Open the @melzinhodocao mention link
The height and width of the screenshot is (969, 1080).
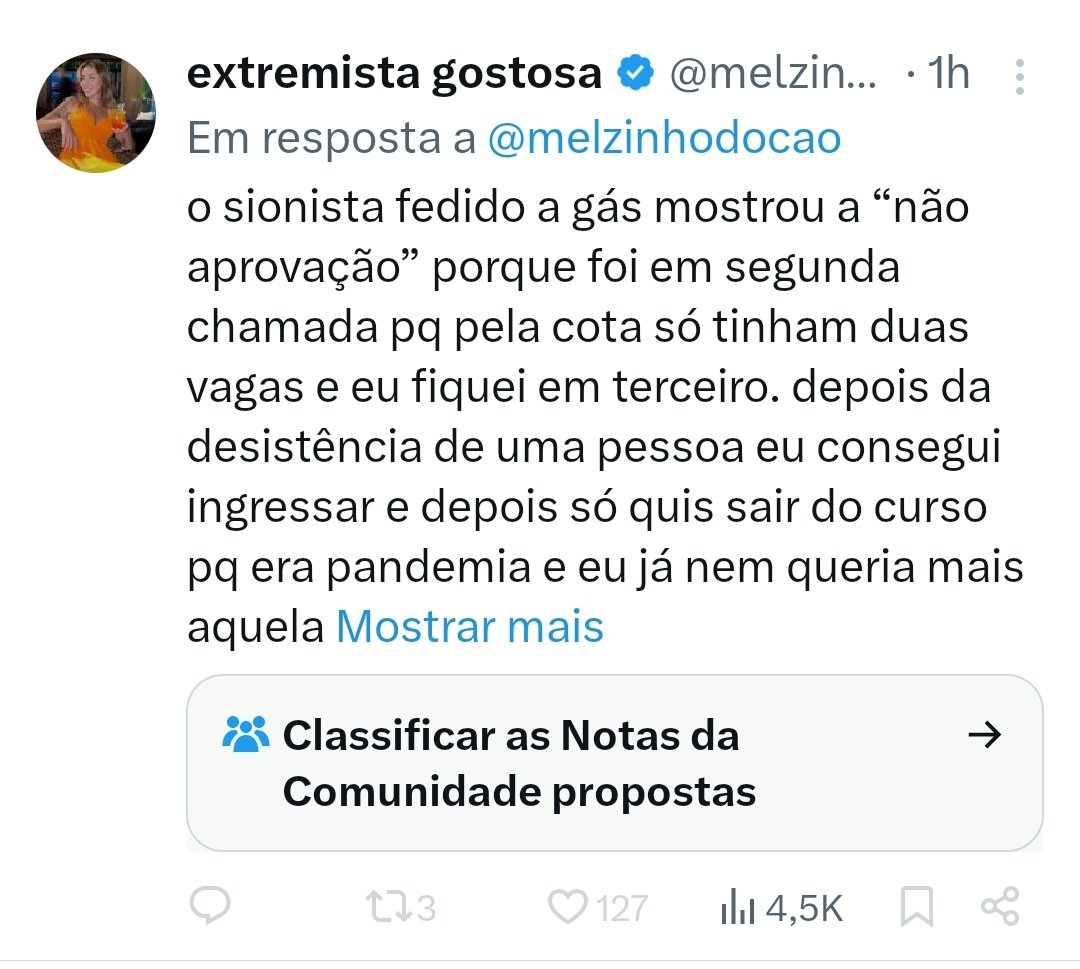665,138
